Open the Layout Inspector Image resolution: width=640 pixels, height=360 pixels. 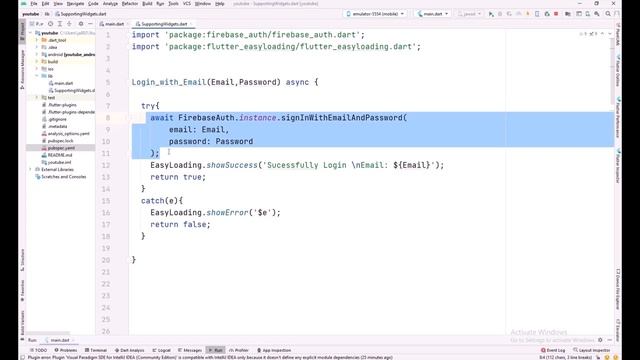pyautogui.click(x=591, y=350)
